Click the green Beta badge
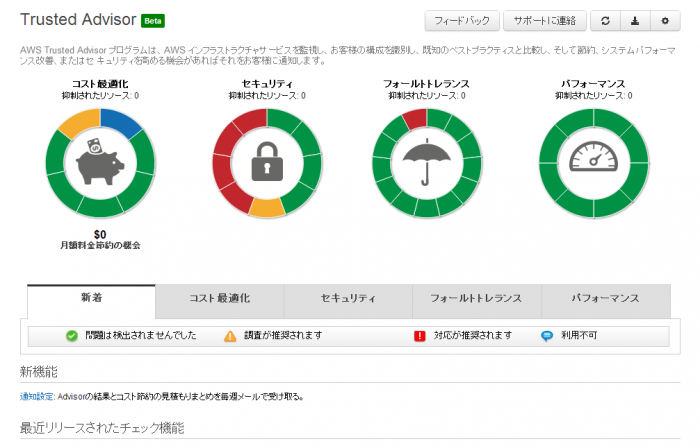Image resolution: width=700 pixels, height=446 pixels. 153,21
